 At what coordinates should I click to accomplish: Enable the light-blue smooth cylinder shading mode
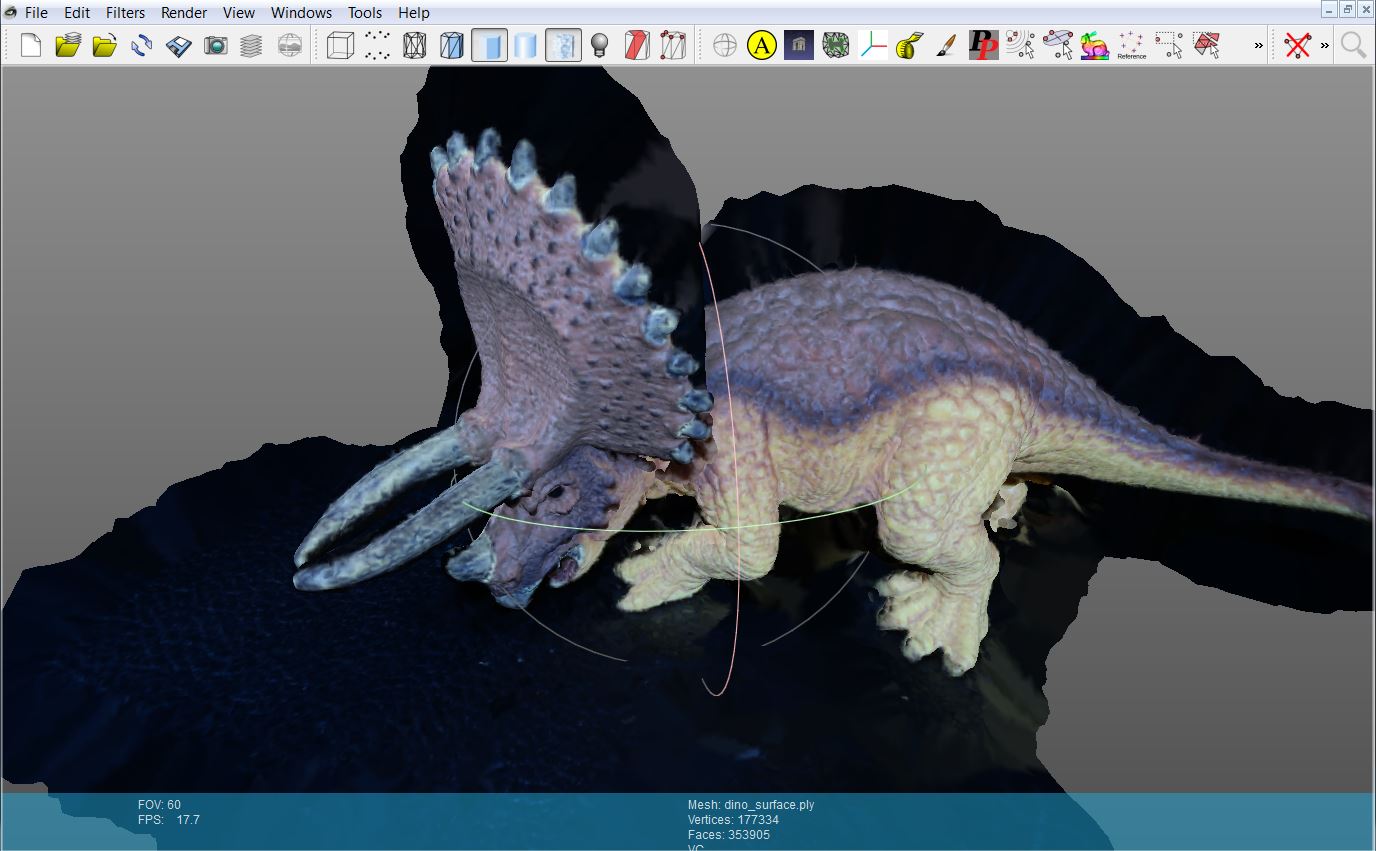pyautogui.click(x=526, y=45)
